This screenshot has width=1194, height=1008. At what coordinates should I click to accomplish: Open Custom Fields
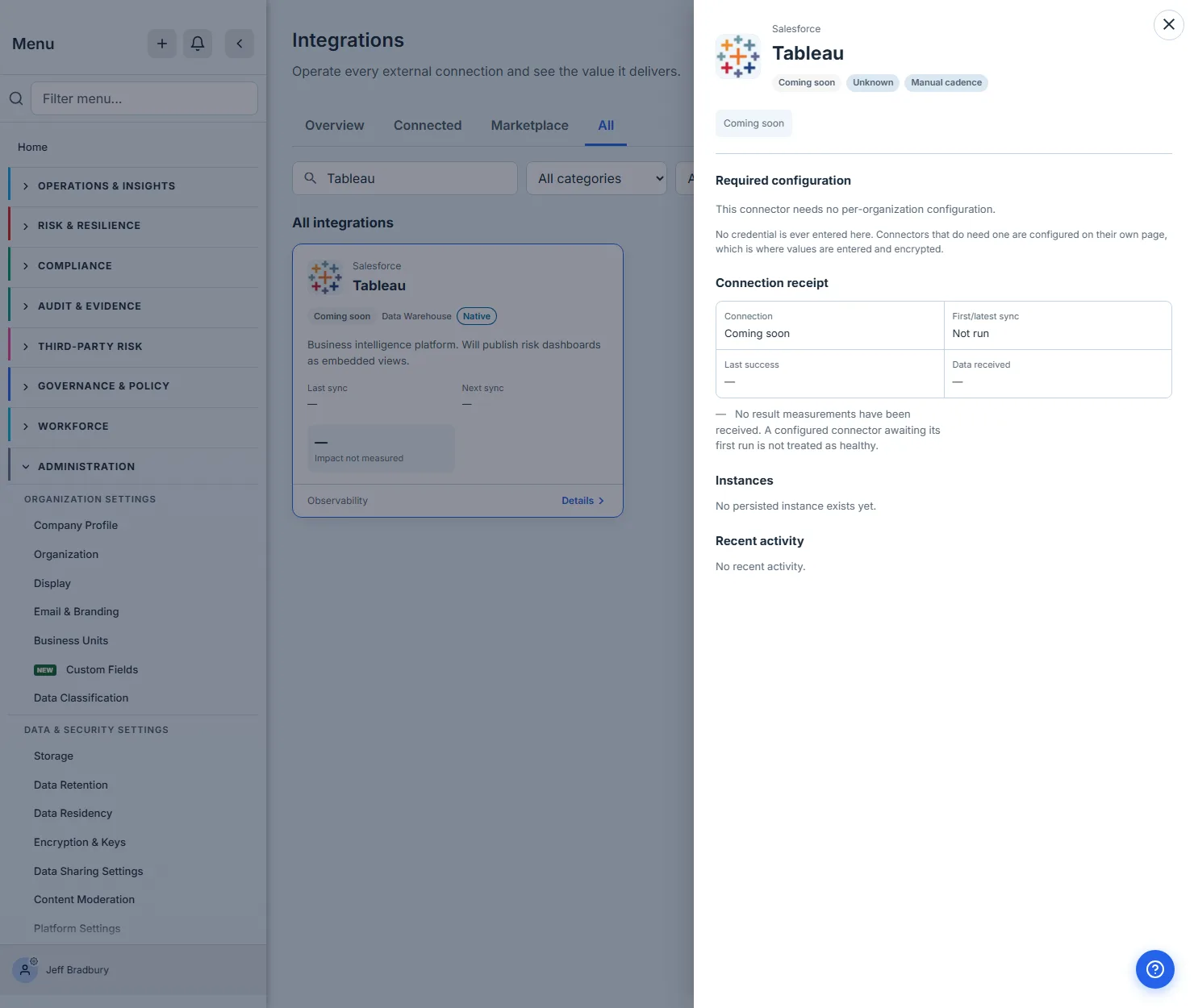tap(102, 669)
